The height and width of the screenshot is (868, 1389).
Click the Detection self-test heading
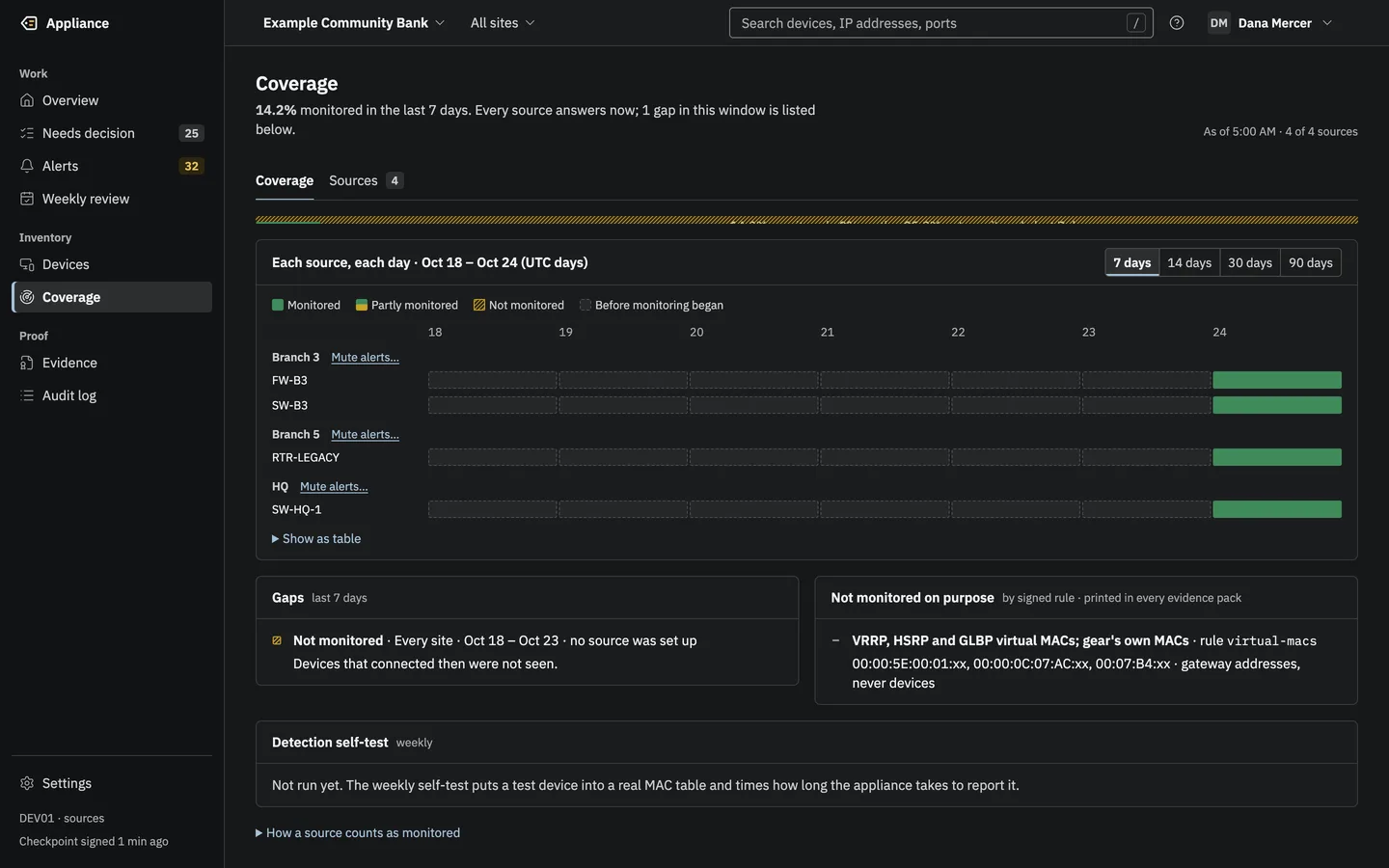pos(330,743)
